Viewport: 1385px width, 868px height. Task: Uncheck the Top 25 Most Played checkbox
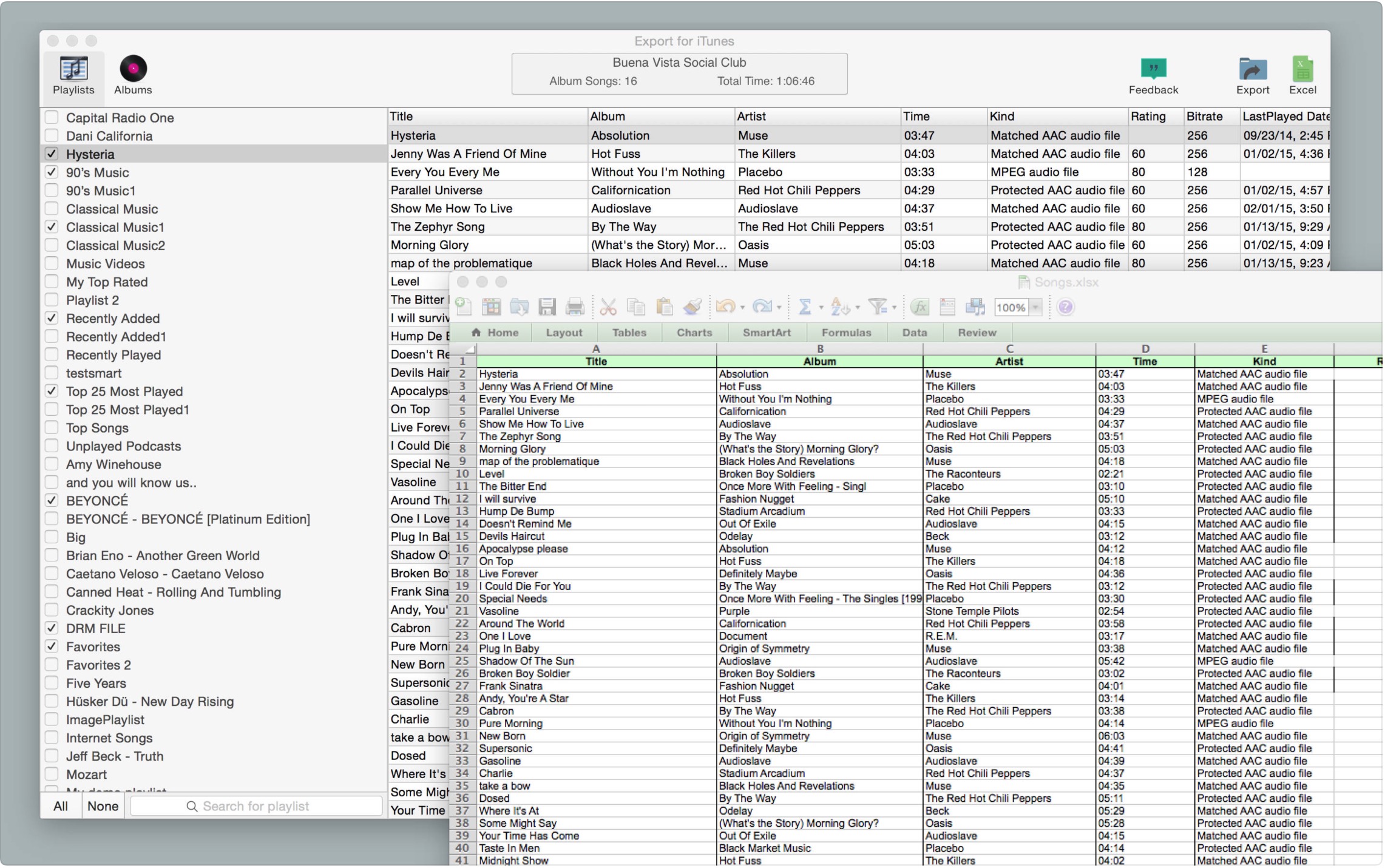[x=52, y=391]
